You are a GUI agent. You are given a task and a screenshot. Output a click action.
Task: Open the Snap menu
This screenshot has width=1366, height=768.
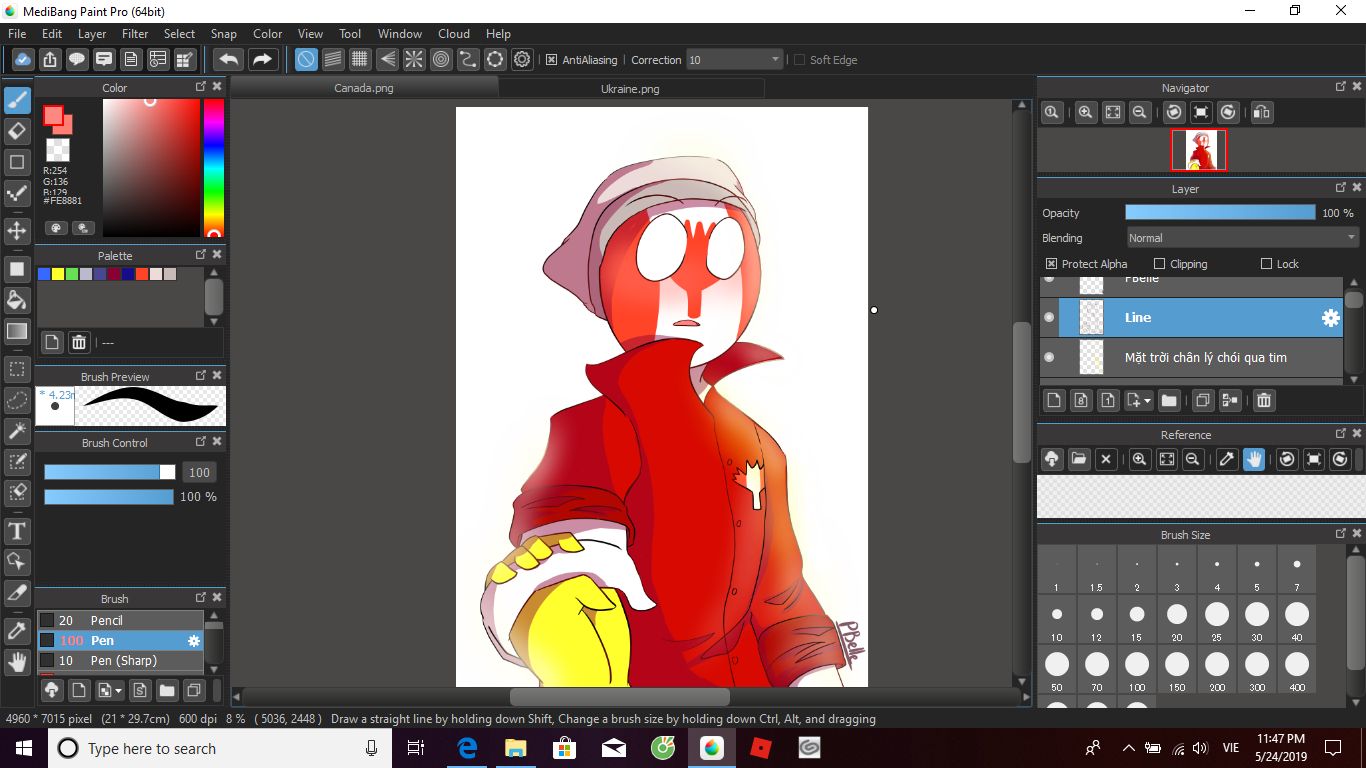click(224, 33)
